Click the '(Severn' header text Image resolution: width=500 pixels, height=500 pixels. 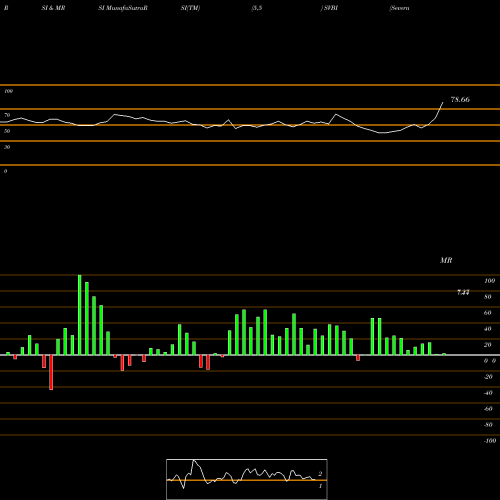click(399, 8)
